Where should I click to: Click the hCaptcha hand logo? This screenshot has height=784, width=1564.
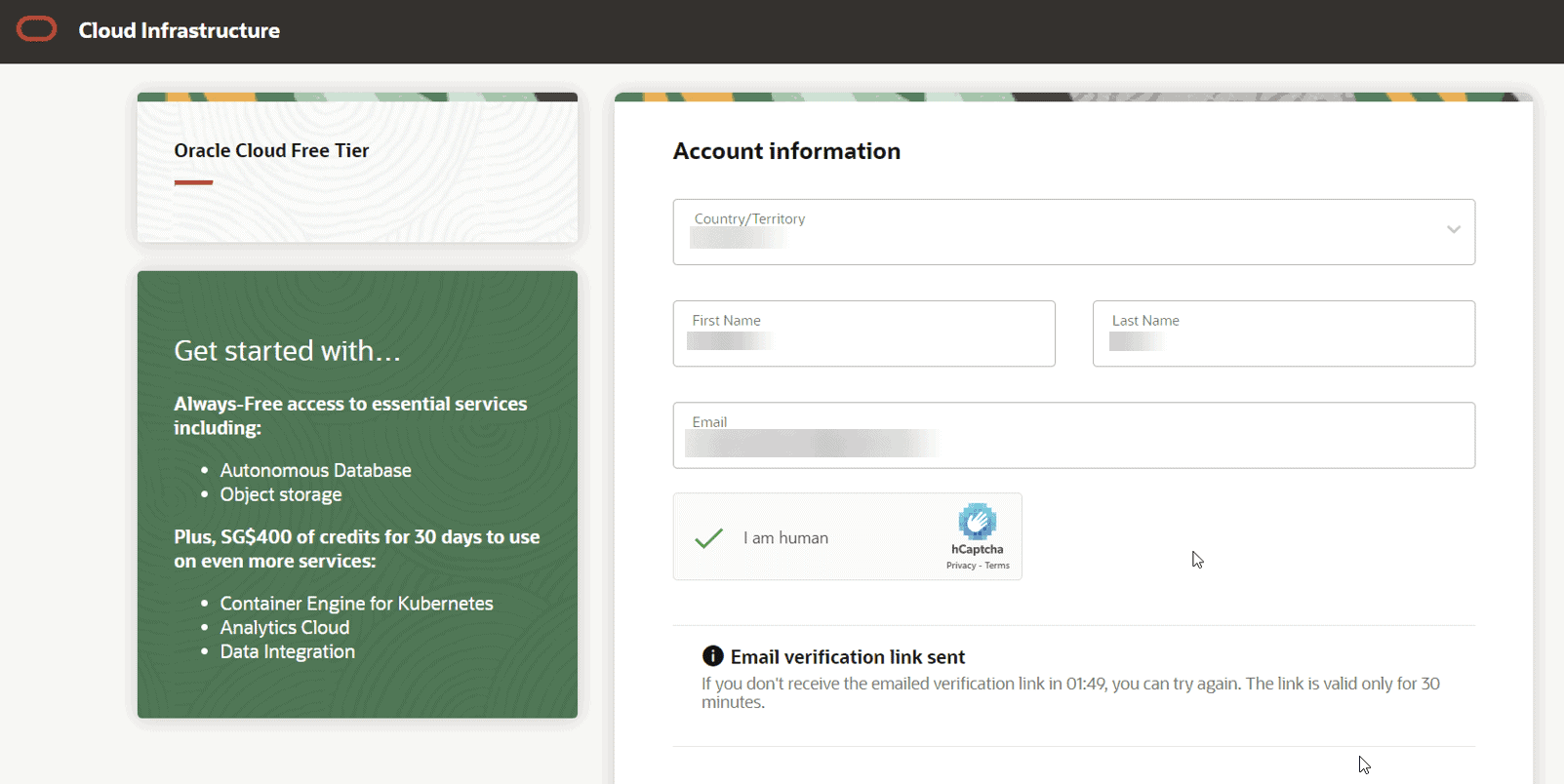pos(977,522)
